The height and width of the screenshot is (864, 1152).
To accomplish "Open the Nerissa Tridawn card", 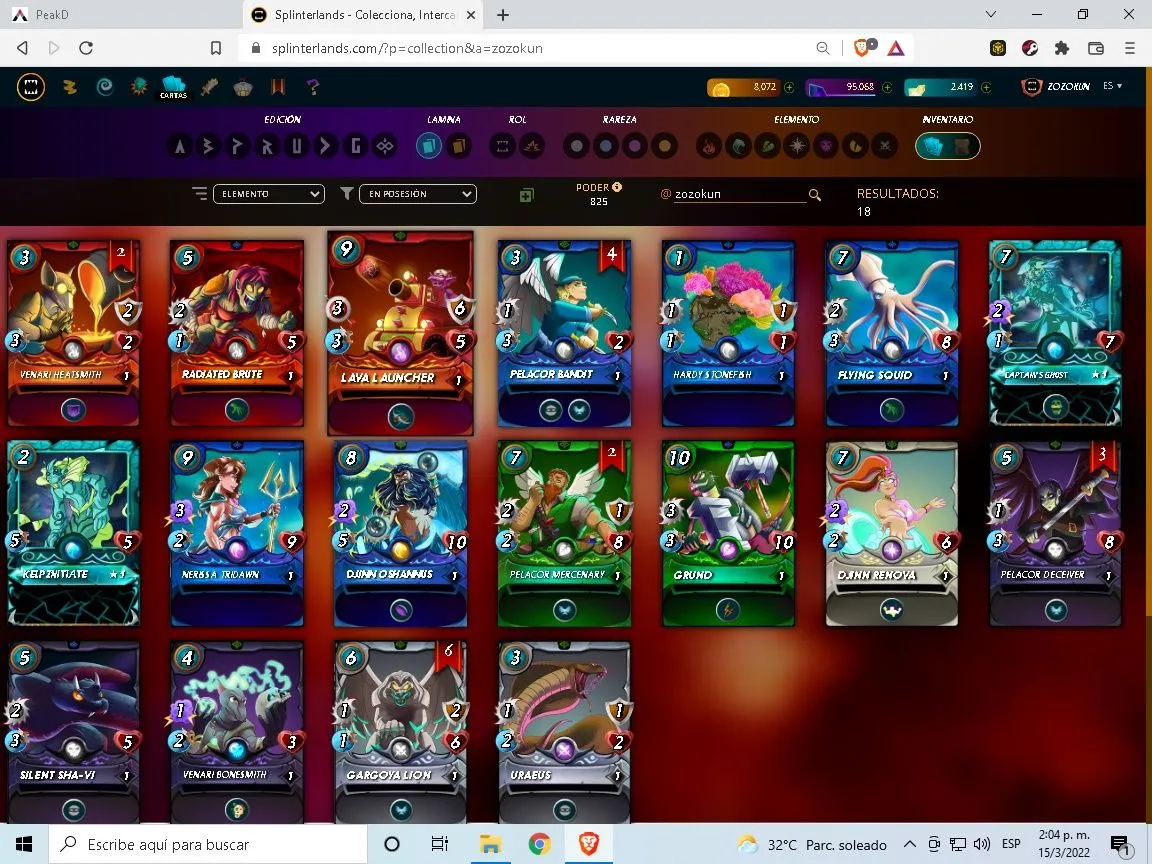I will point(237,533).
